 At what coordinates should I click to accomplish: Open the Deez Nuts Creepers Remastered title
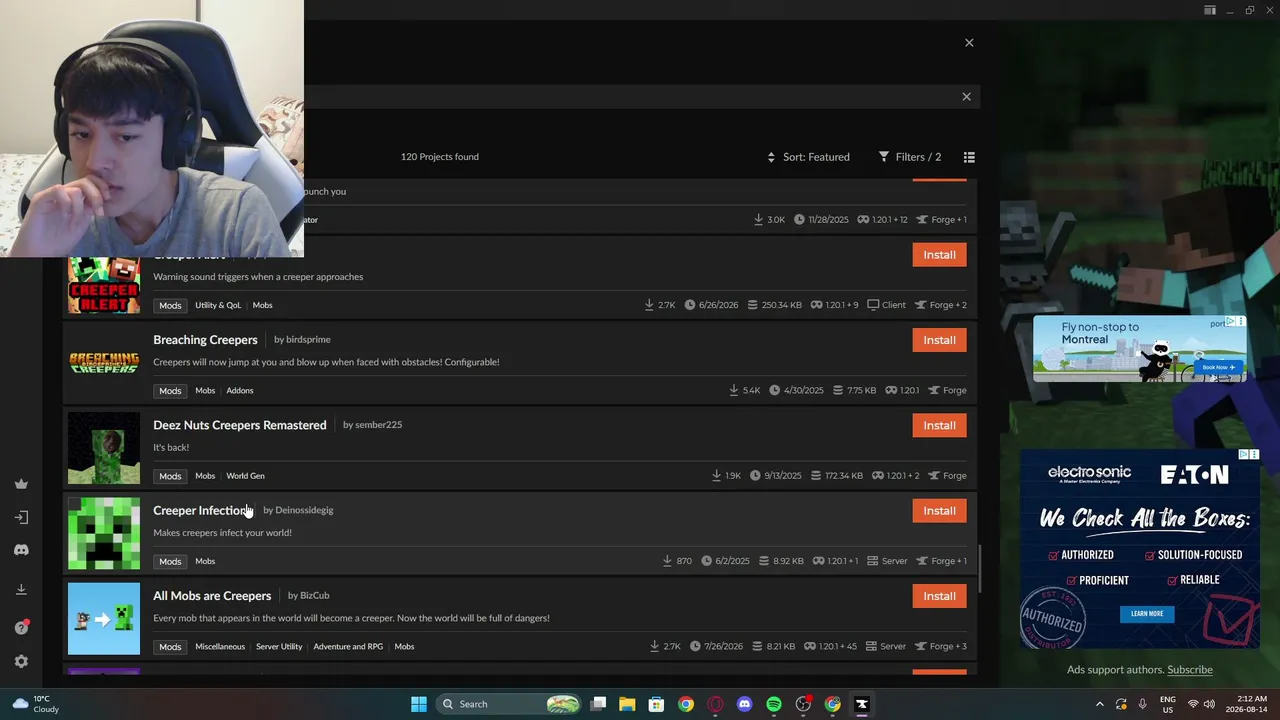[x=240, y=425]
